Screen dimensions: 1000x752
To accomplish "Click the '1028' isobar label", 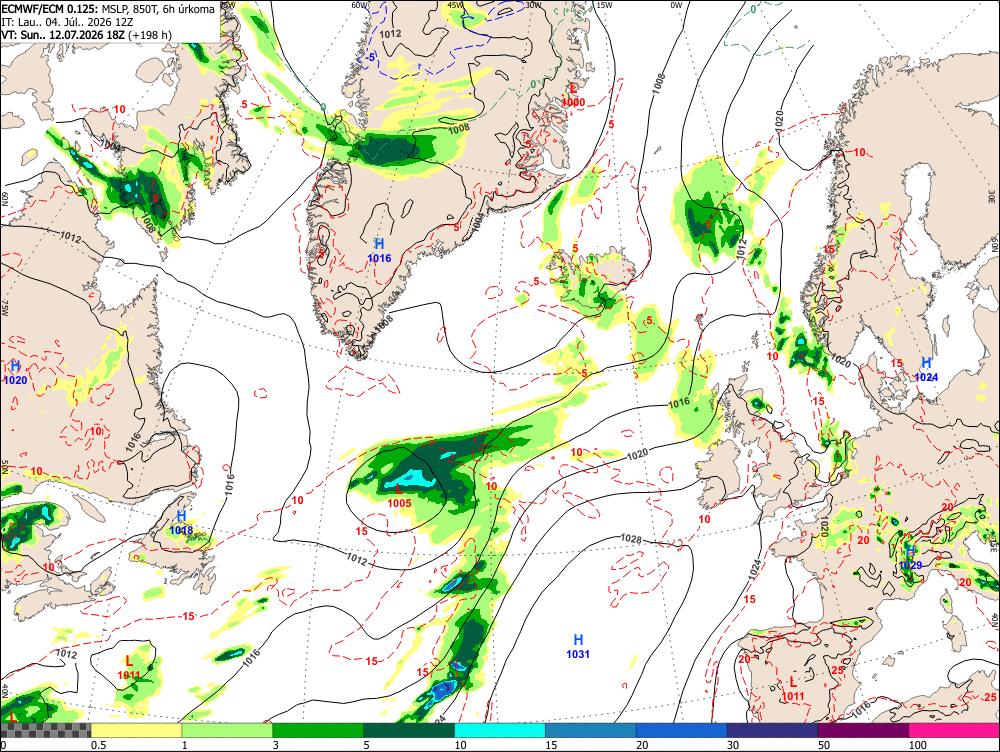I will (x=631, y=540).
